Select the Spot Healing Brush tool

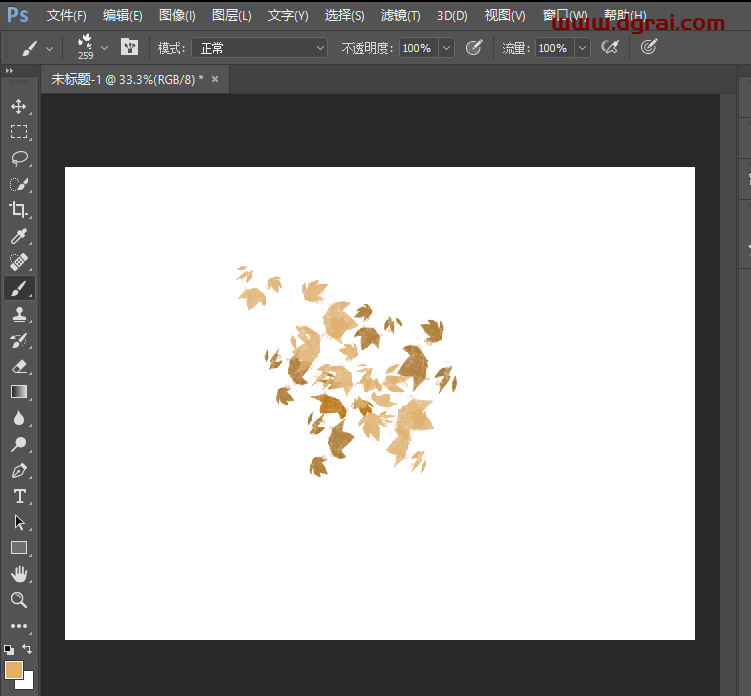click(x=19, y=262)
